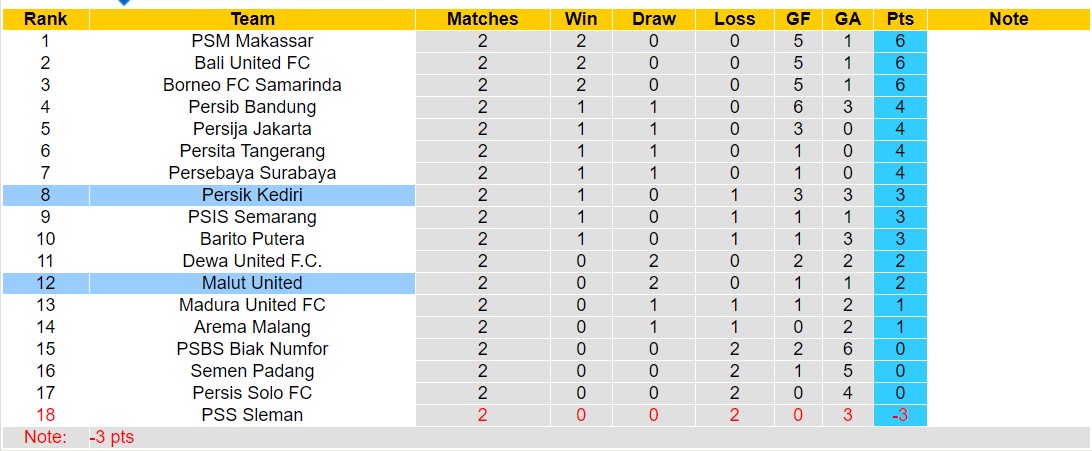Click PSM Makassar's blue points cell
Image resolution: width=1092 pixels, height=451 pixels.
pos(899,41)
